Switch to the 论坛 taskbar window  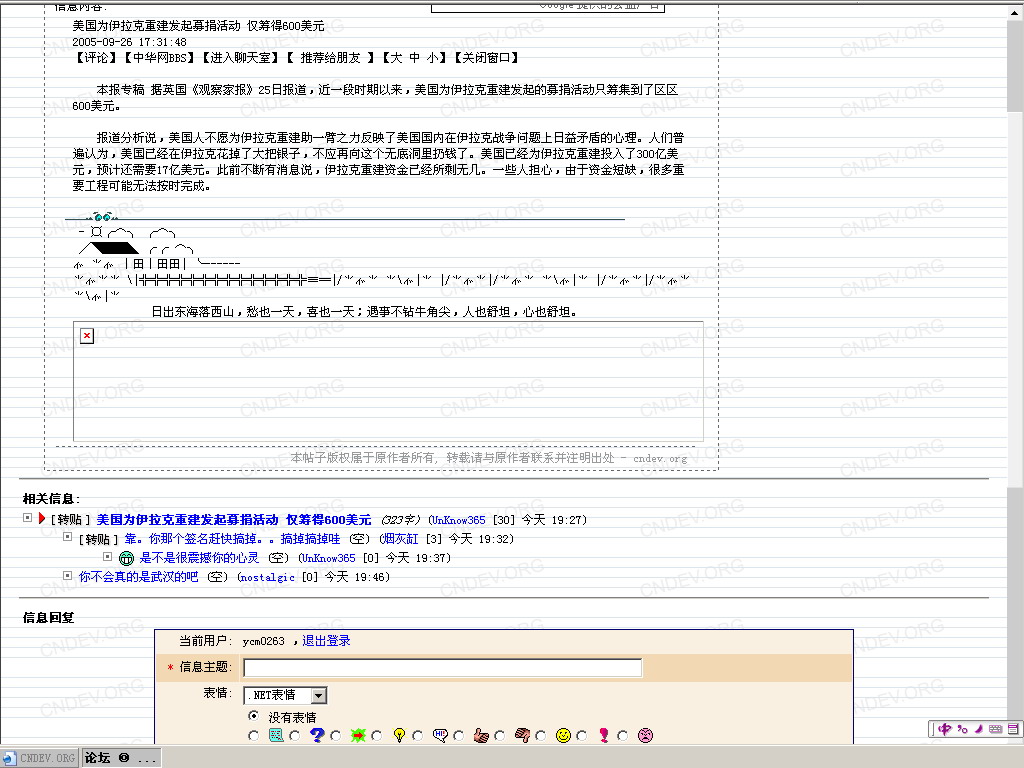click(x=120, y=758)
